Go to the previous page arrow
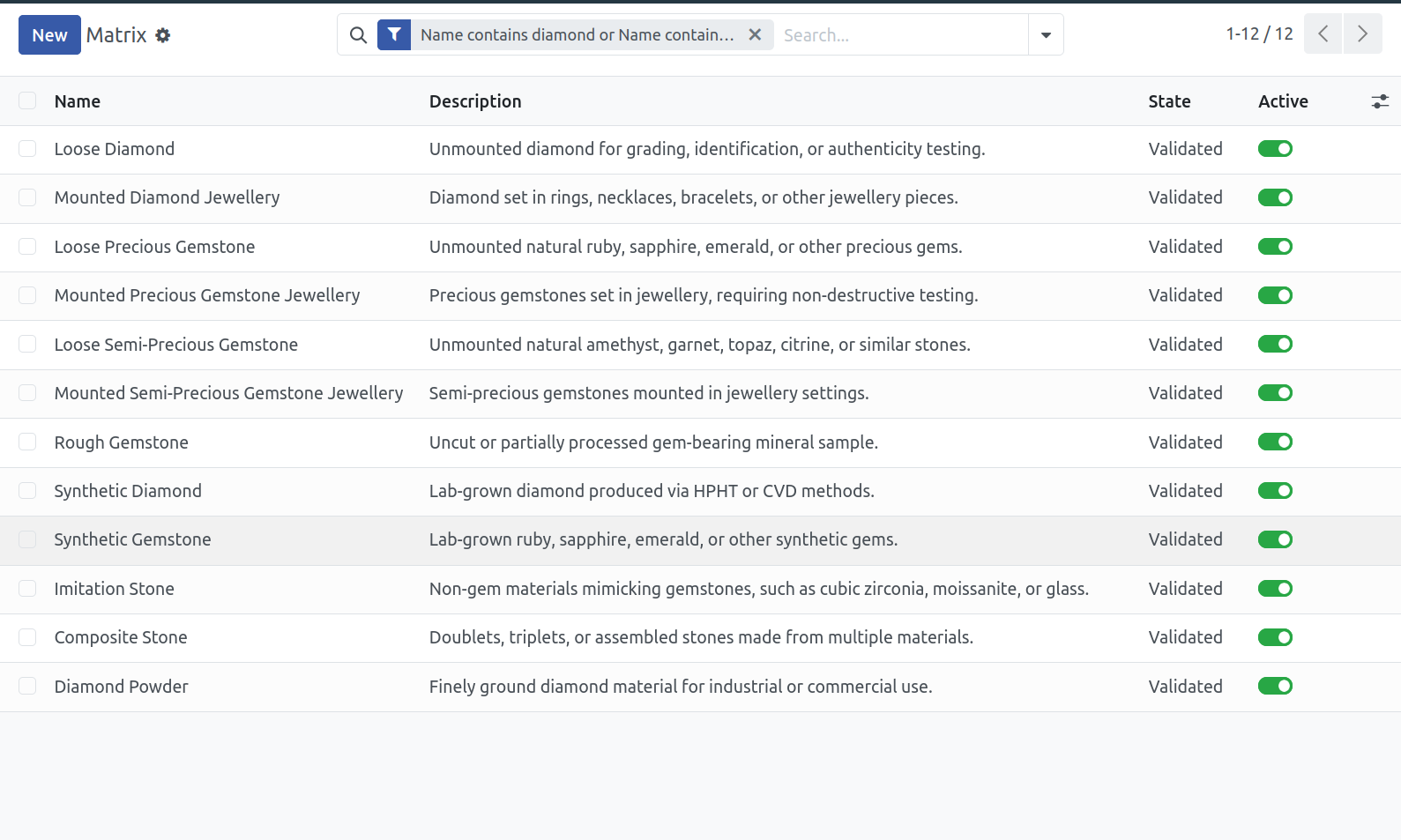Screen dimensions: 1401x840 (1323, 34)
